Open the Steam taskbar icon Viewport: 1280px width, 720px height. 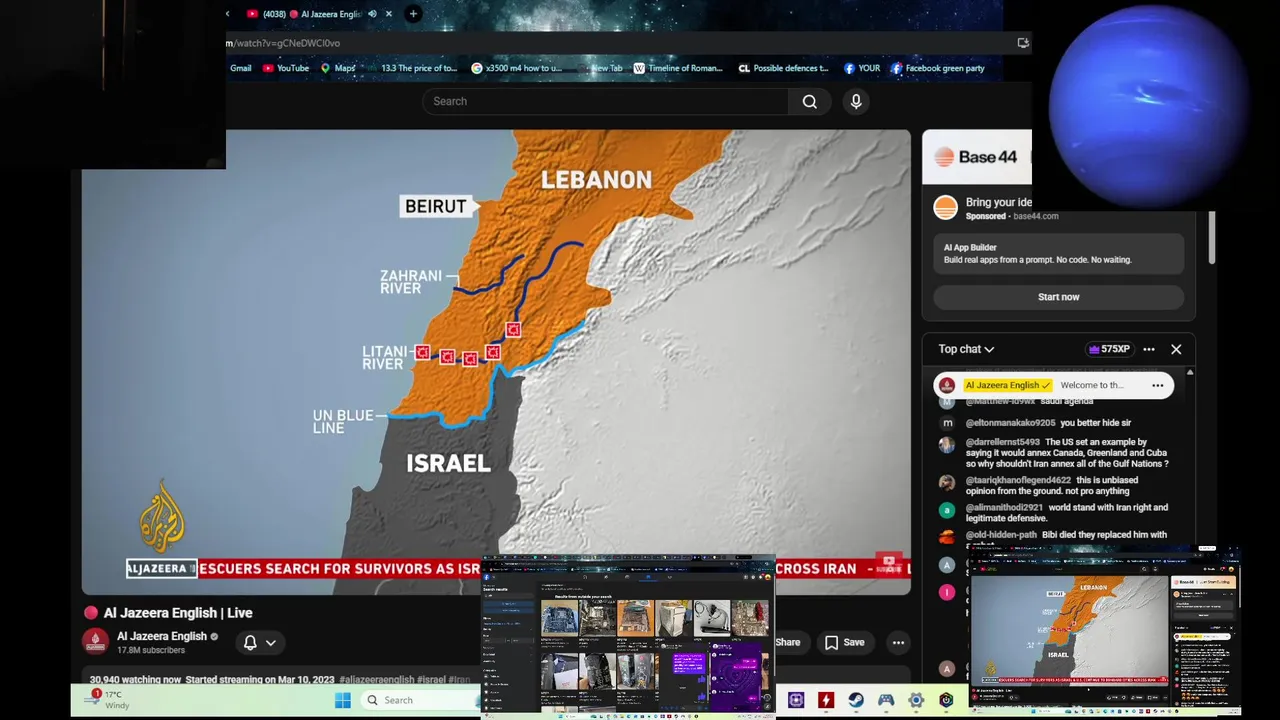click(856, 700)
